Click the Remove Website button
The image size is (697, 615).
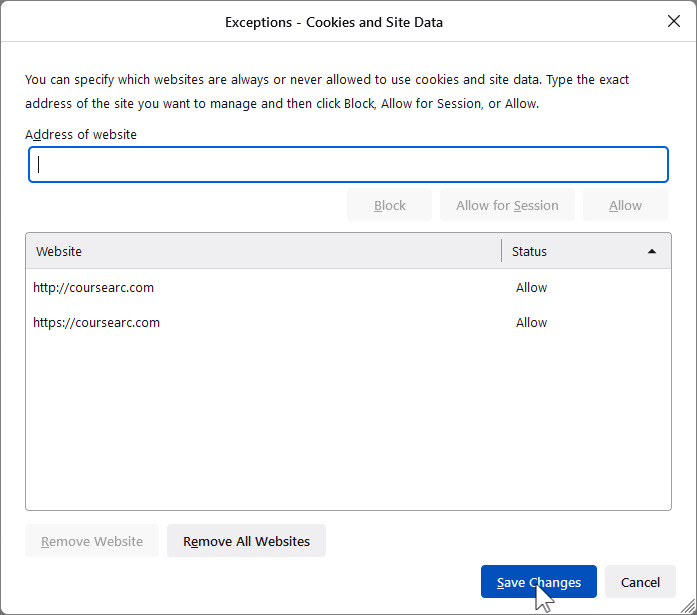(x=92, y=541)
